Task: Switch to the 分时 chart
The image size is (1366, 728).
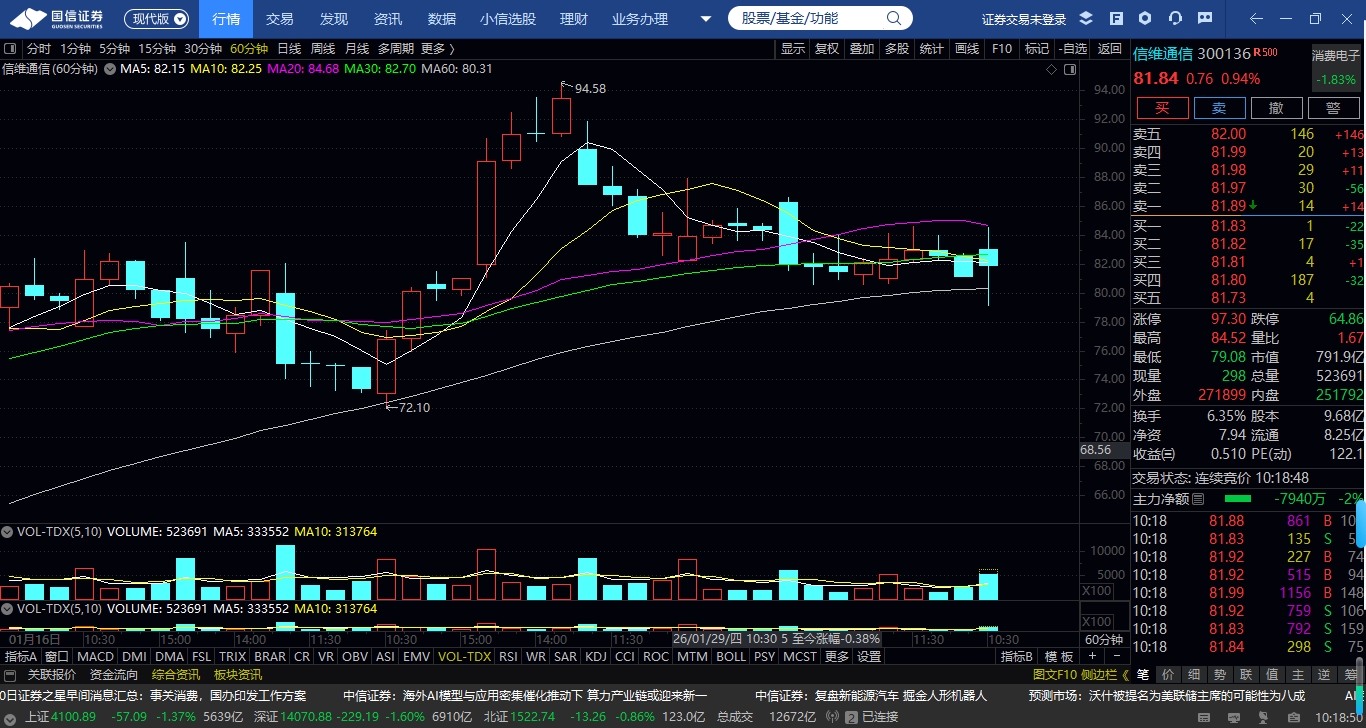Action: click(x=39, y=48)
